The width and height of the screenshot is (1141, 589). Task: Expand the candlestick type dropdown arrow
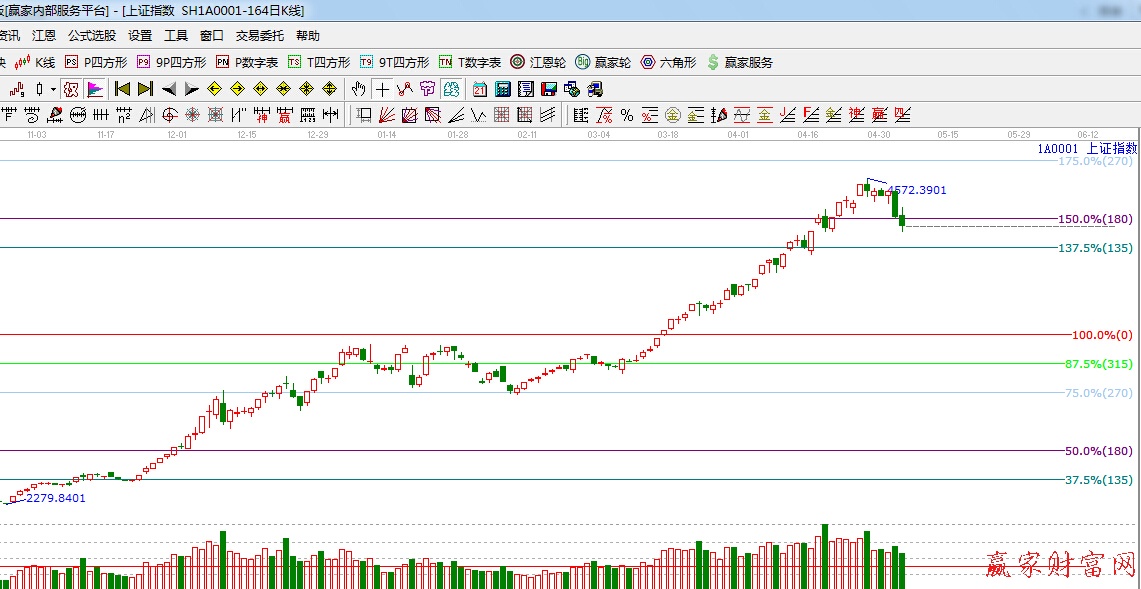[53, 89]
